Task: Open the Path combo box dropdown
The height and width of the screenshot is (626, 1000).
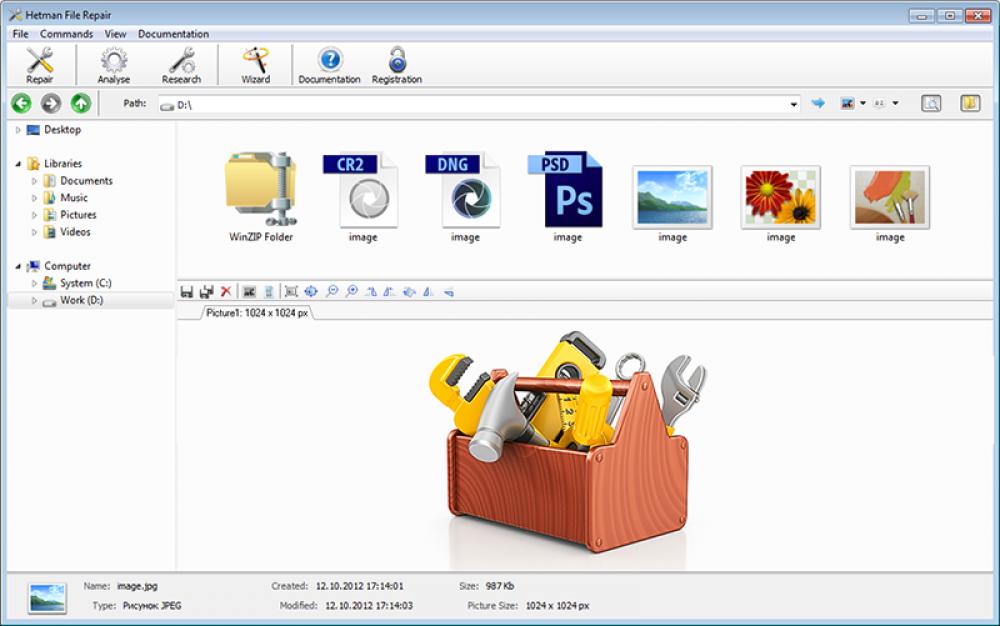Action: (x=795, y=102)
